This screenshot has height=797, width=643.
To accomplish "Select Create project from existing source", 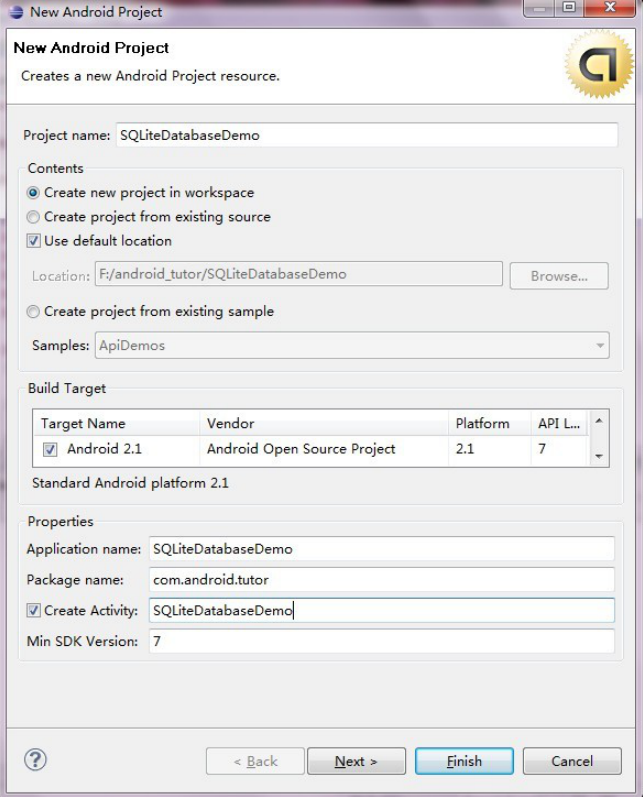I will click(34, 217).
